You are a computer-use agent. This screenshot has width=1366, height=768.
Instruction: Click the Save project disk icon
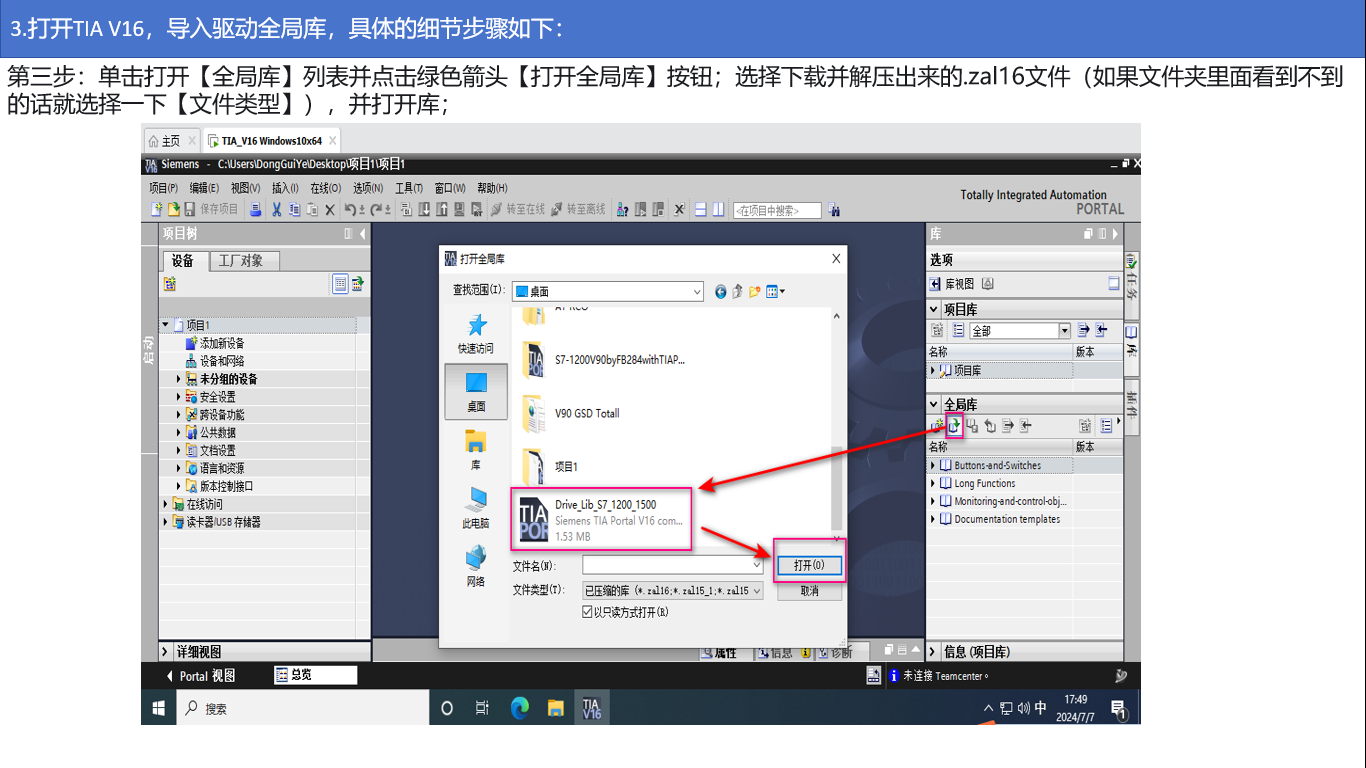tap(189, 210)
